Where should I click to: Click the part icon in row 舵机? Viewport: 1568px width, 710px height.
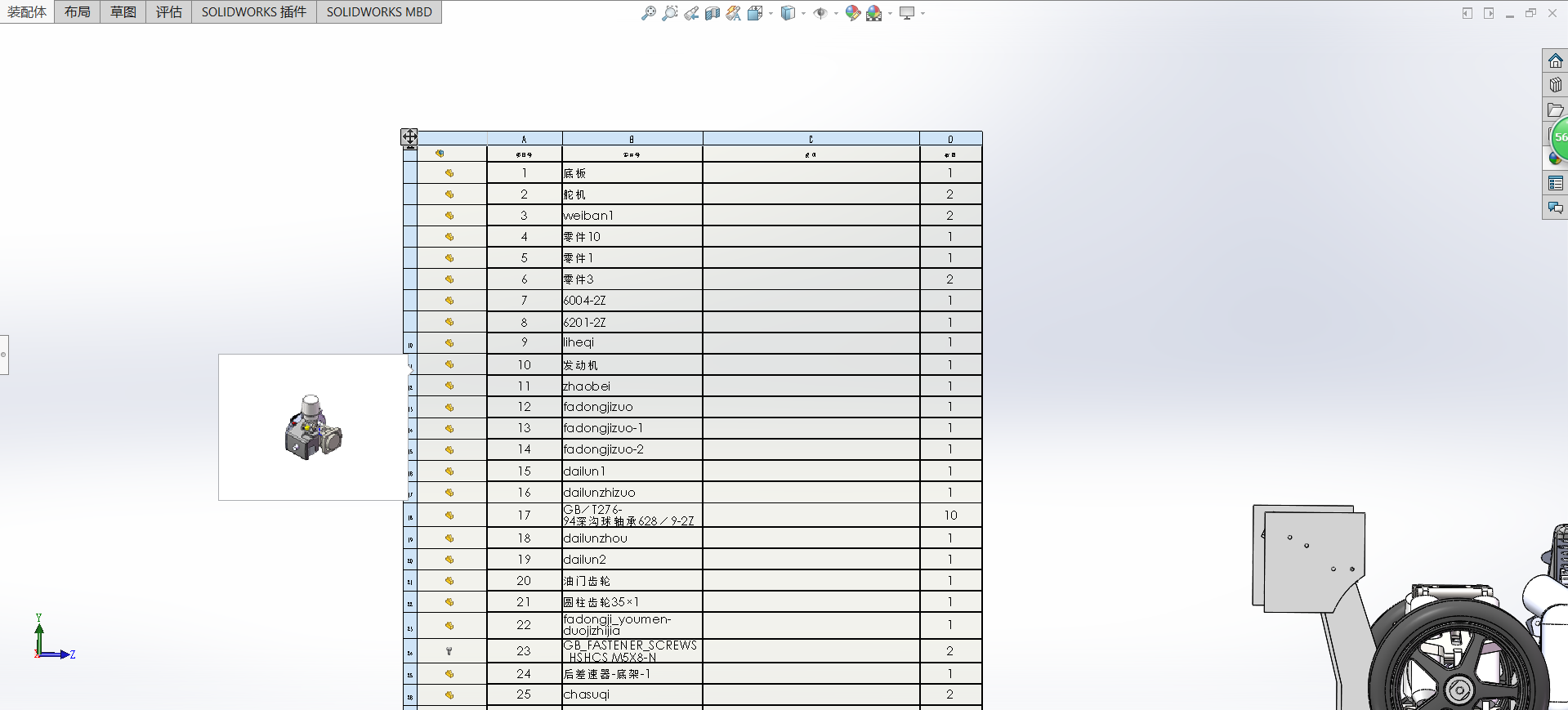[449, 194]
